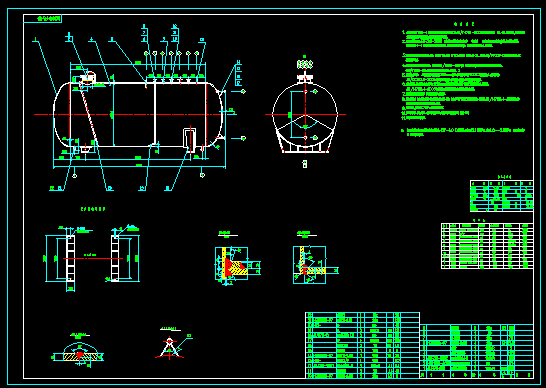
Task: Click the title block table at the bottom right
Action: pos(477,351)
